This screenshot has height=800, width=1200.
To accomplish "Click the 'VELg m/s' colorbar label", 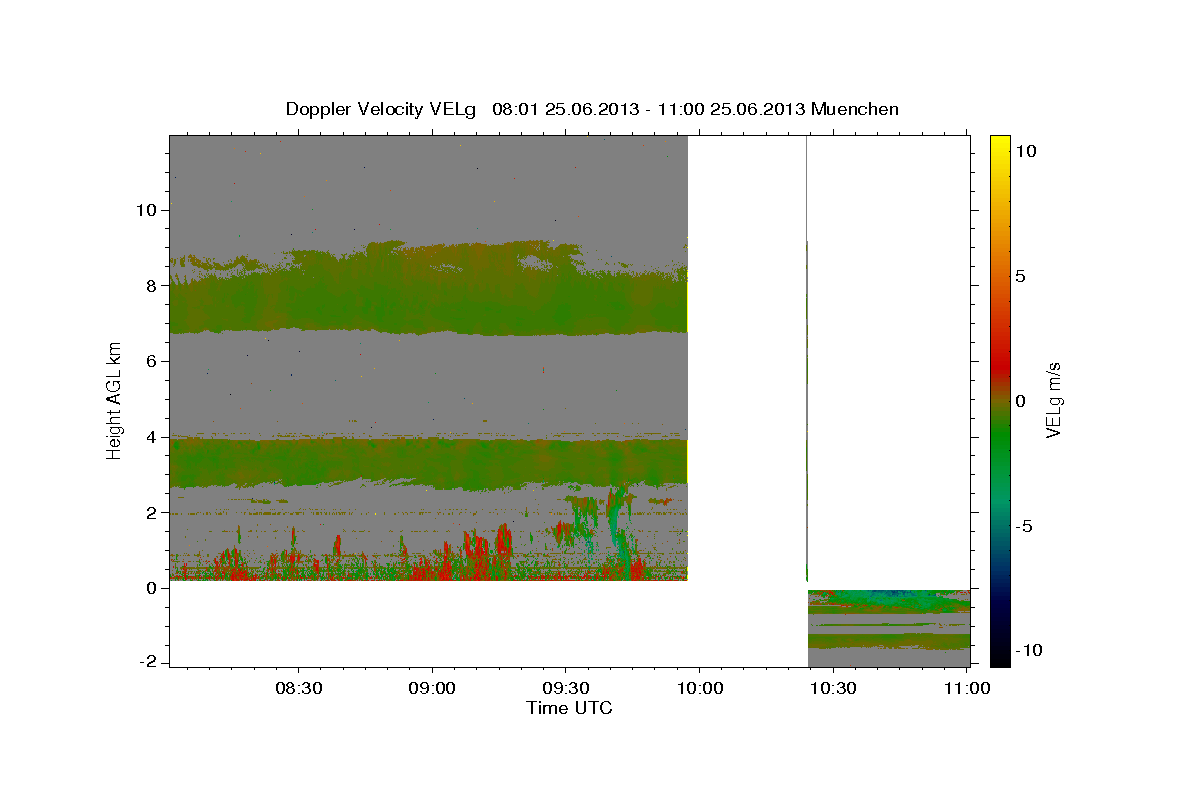I will pyautogui.click(x=1053, y=400).
